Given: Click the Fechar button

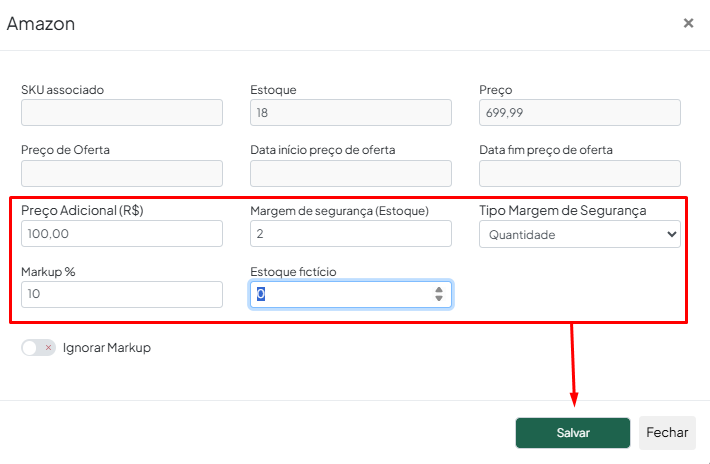Looking at the screenshot, I should point(667,433).
